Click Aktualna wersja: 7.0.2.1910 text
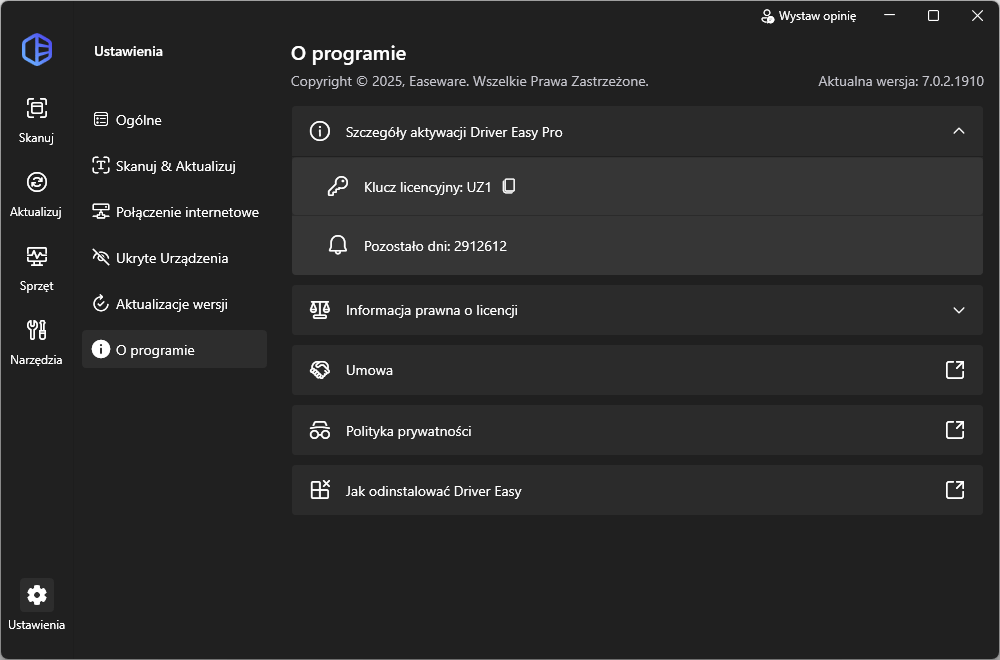The width and height of the screenshot is (1000, 660). click(901, 81)
